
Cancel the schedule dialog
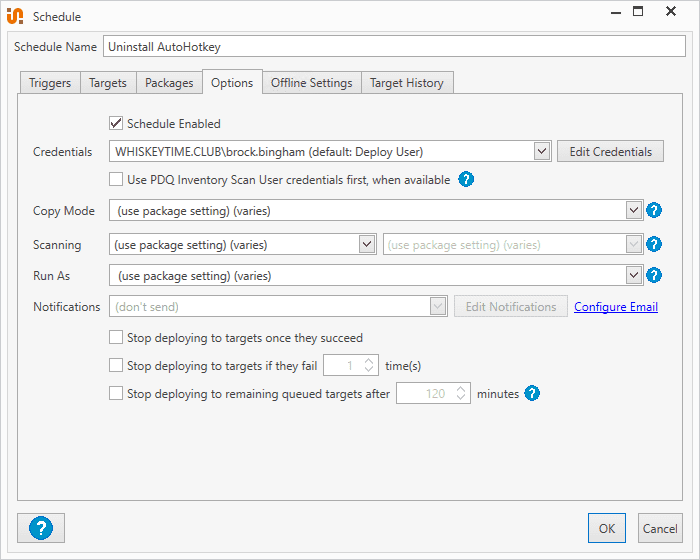660,528
